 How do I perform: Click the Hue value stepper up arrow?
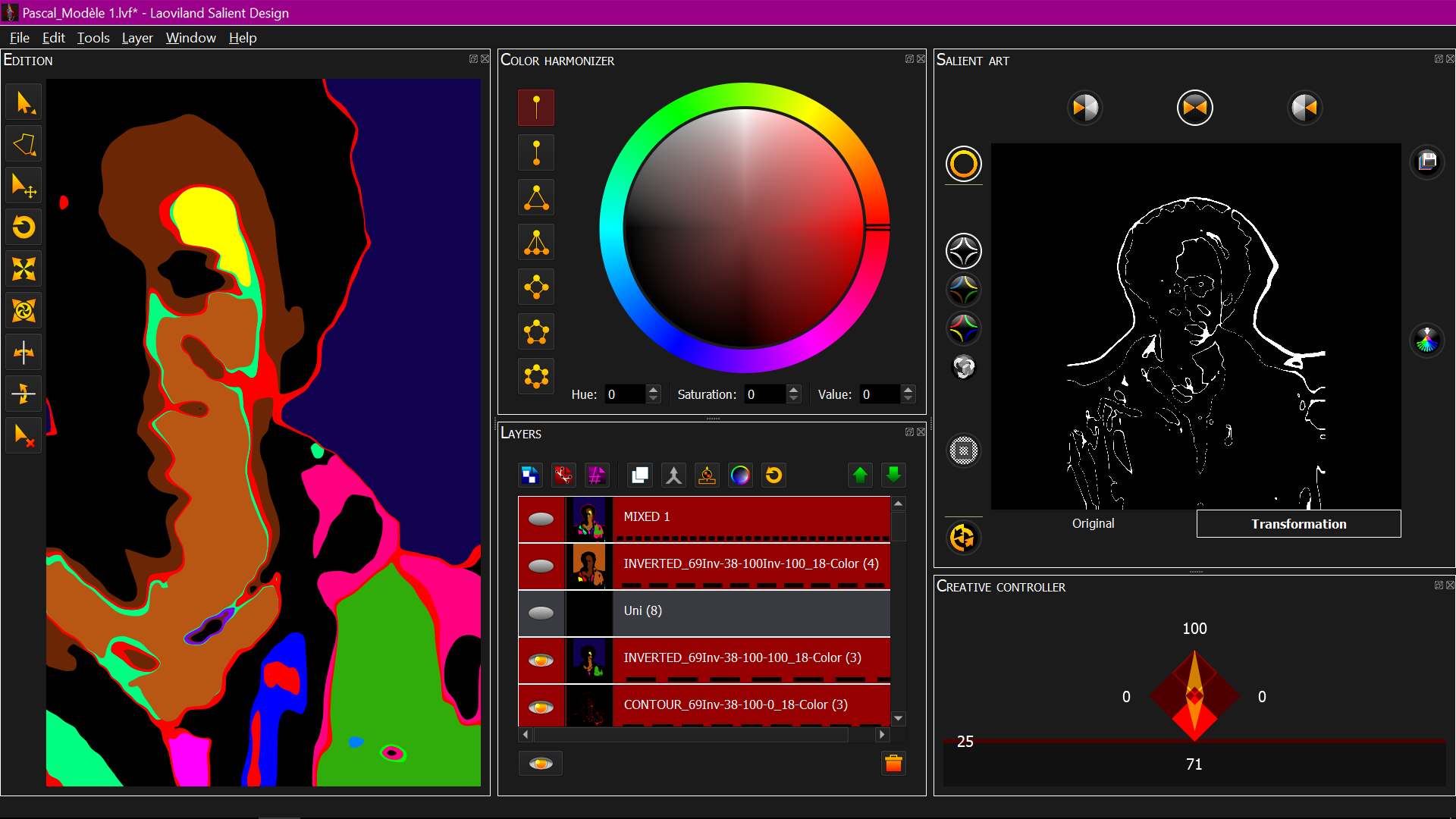[652, 388]
